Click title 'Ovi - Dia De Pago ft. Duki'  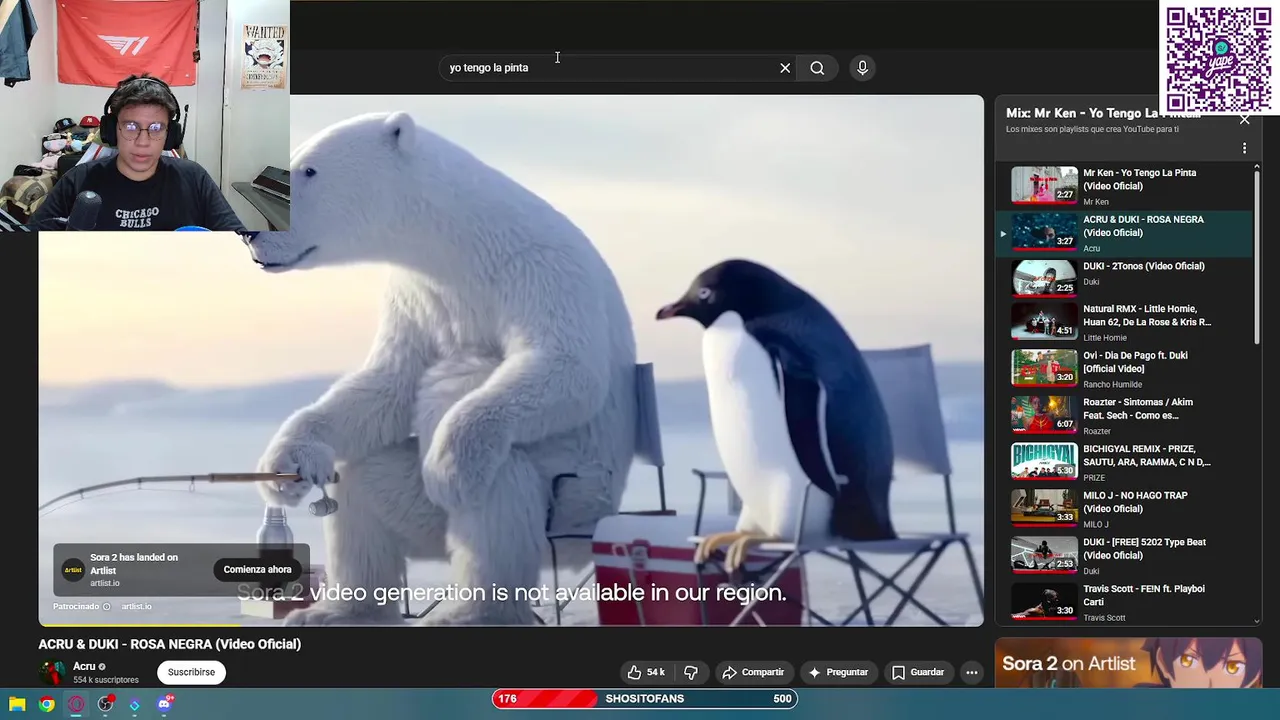coord(1135,362)
